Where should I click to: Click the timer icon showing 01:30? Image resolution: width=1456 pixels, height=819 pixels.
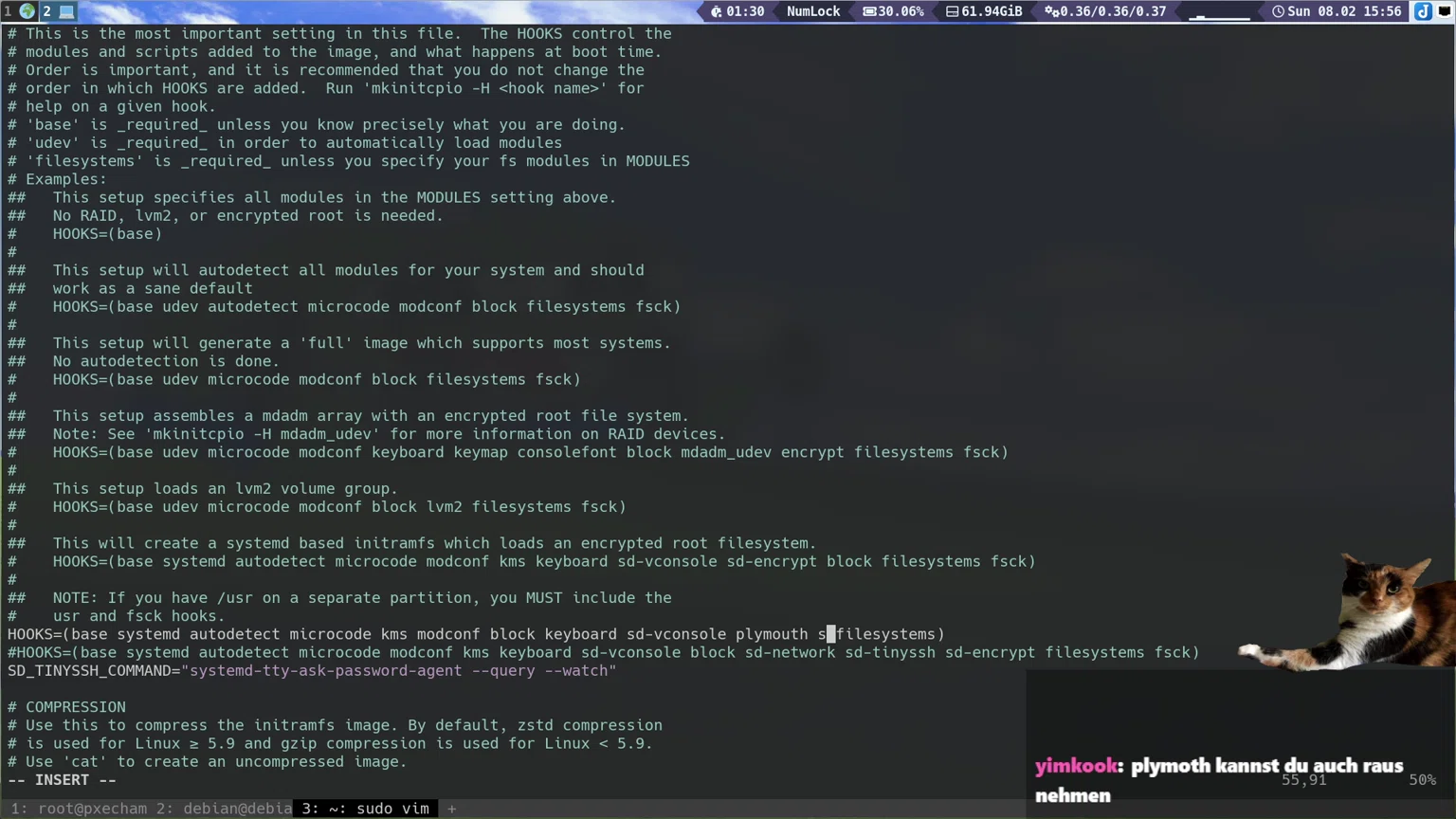pos(716,11)
